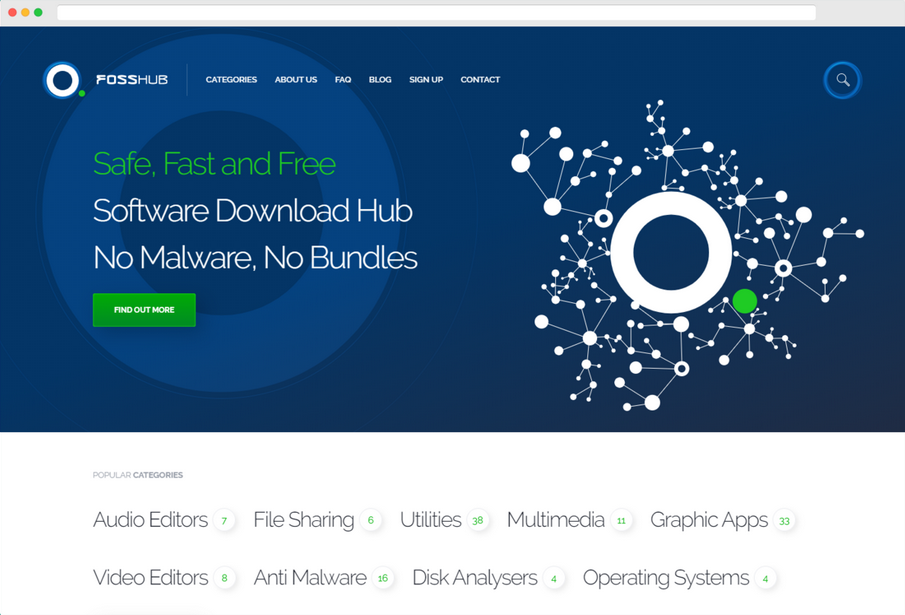Click the yellow minimize window button

pyautogui.click(x=25, y=12)
